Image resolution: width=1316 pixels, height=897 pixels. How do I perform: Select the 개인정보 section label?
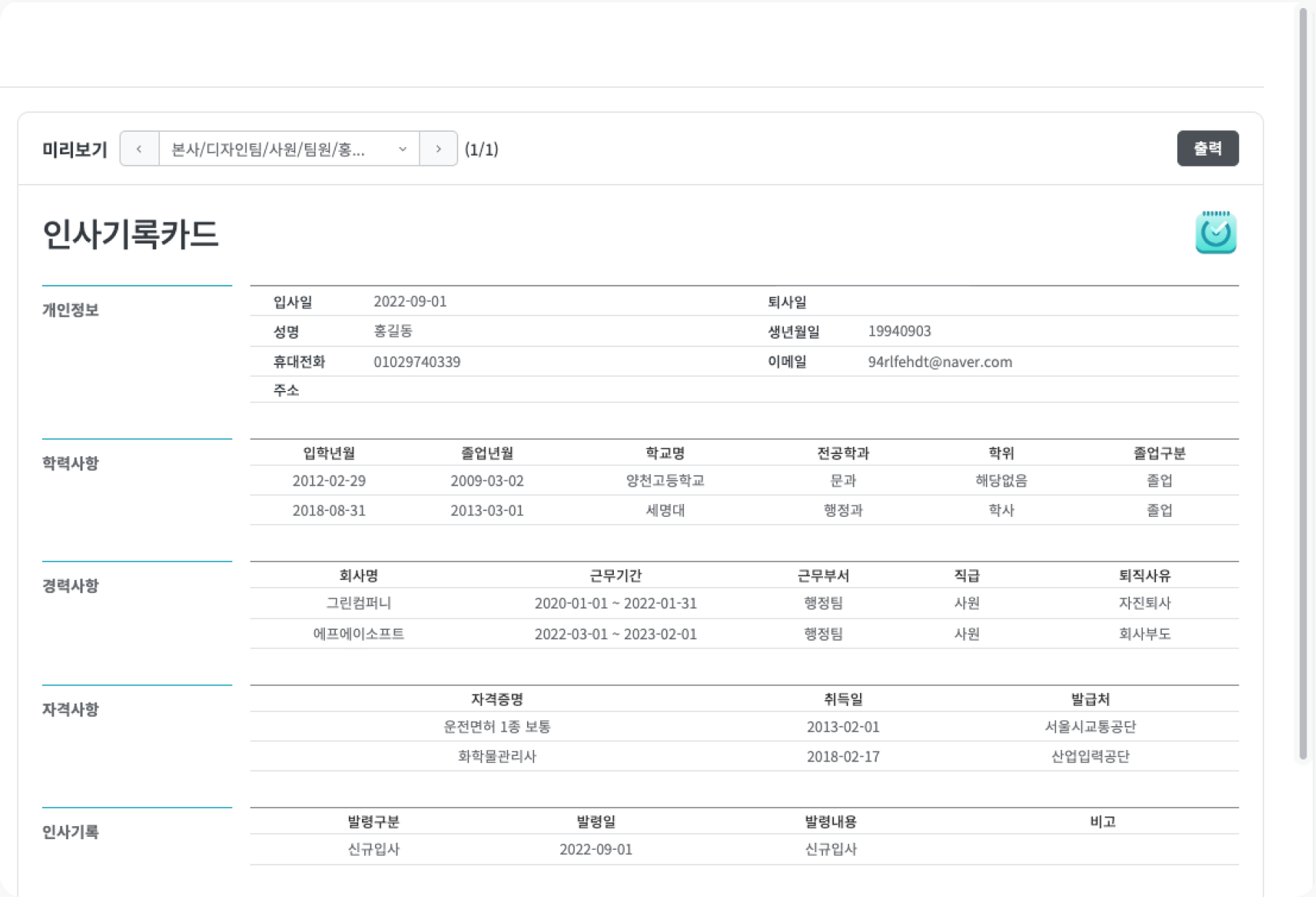click(x=70, y=310)
